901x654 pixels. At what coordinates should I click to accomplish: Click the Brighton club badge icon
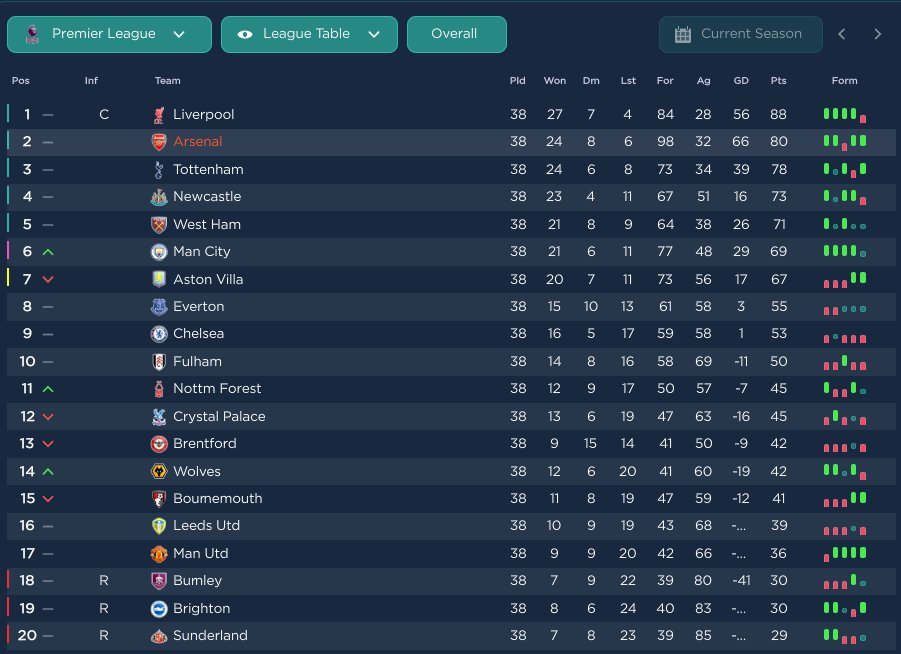tap(159, 608)
